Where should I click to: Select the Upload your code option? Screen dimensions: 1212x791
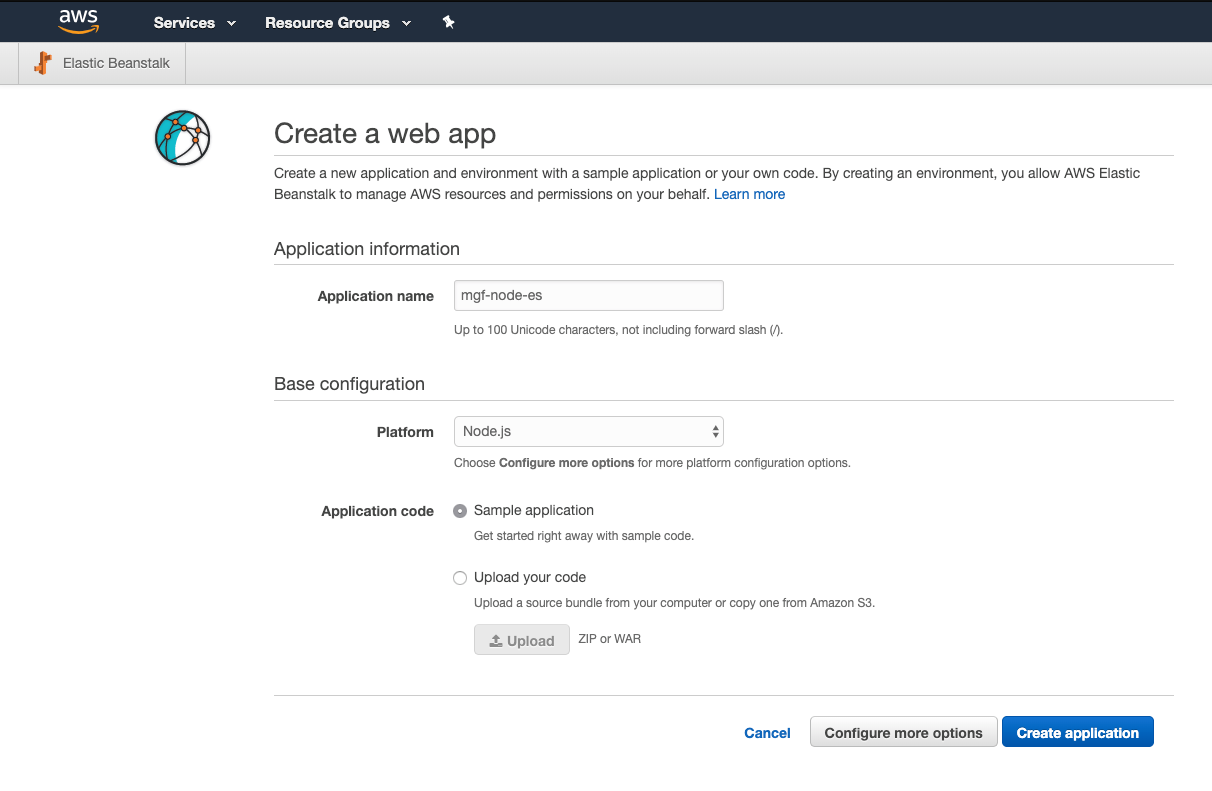(460, 578)
